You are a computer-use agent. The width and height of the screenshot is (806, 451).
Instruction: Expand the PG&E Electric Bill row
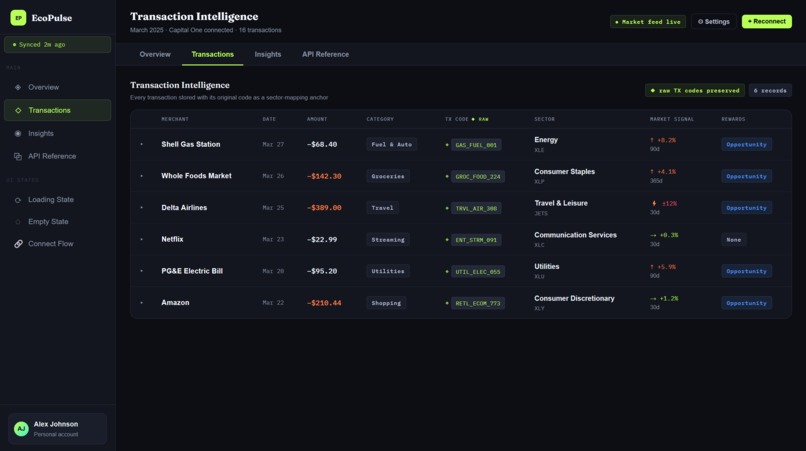tap(142, 271)
